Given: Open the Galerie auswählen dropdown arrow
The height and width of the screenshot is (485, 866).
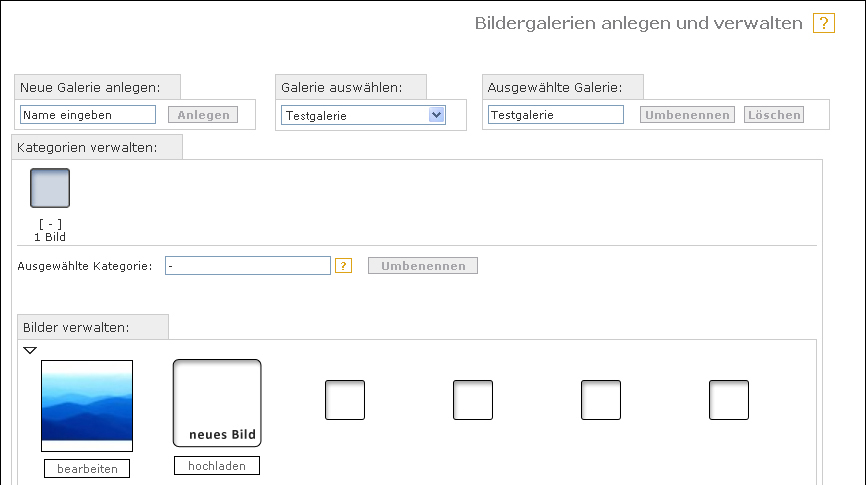Looking at the screenshot, I should tap(436, 115).
